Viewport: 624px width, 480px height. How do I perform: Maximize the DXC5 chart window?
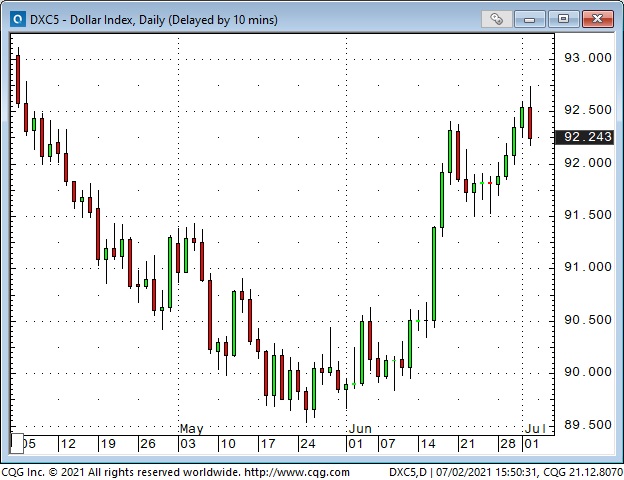tap(563, 19)
